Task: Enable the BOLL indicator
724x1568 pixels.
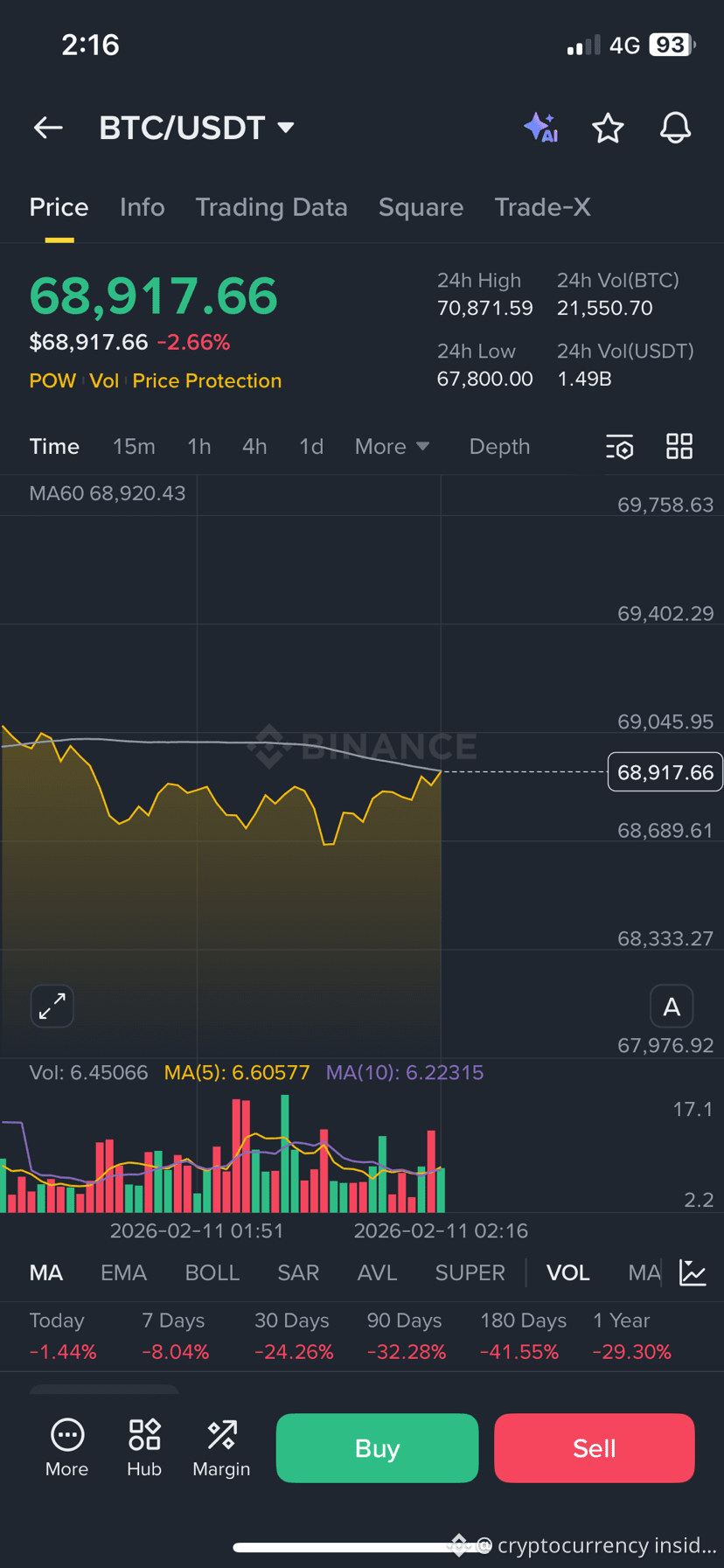Action: click(212, 1272)
